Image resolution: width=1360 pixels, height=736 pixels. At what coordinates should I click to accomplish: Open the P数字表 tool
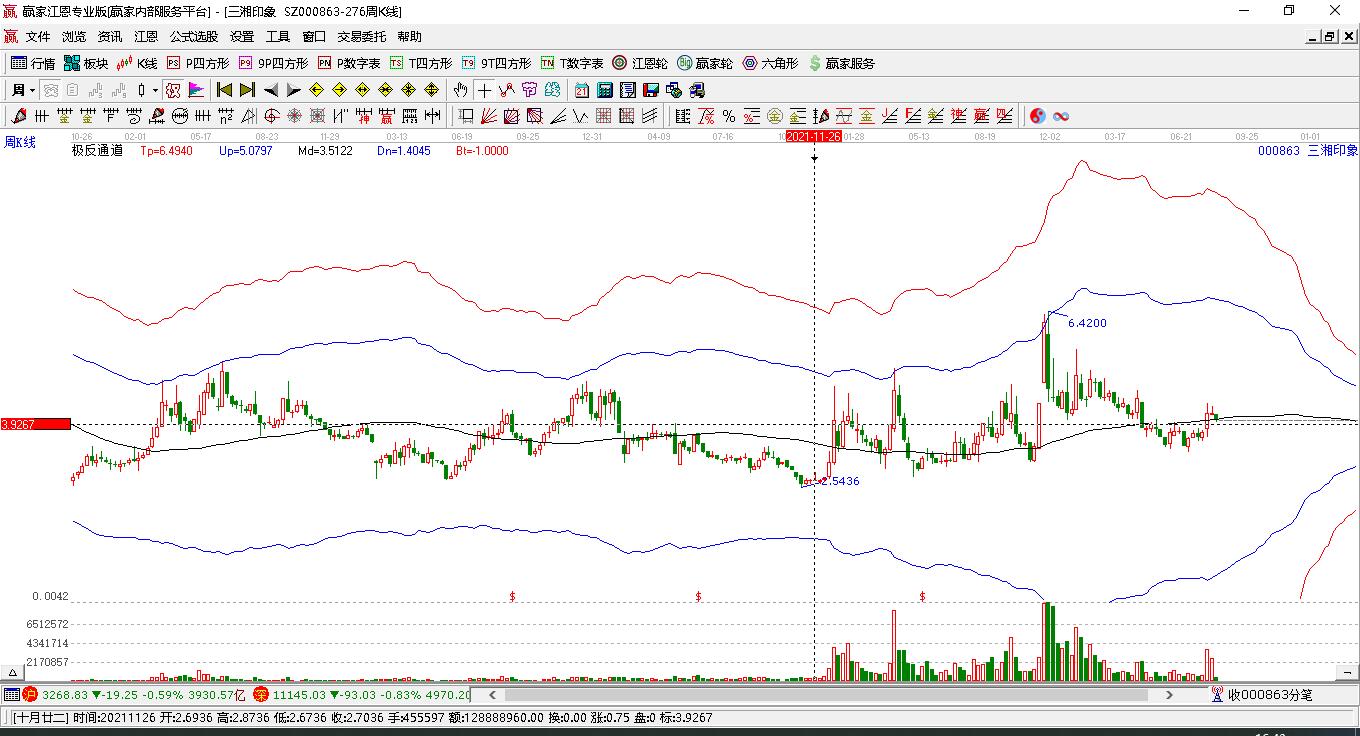[349, 63]
